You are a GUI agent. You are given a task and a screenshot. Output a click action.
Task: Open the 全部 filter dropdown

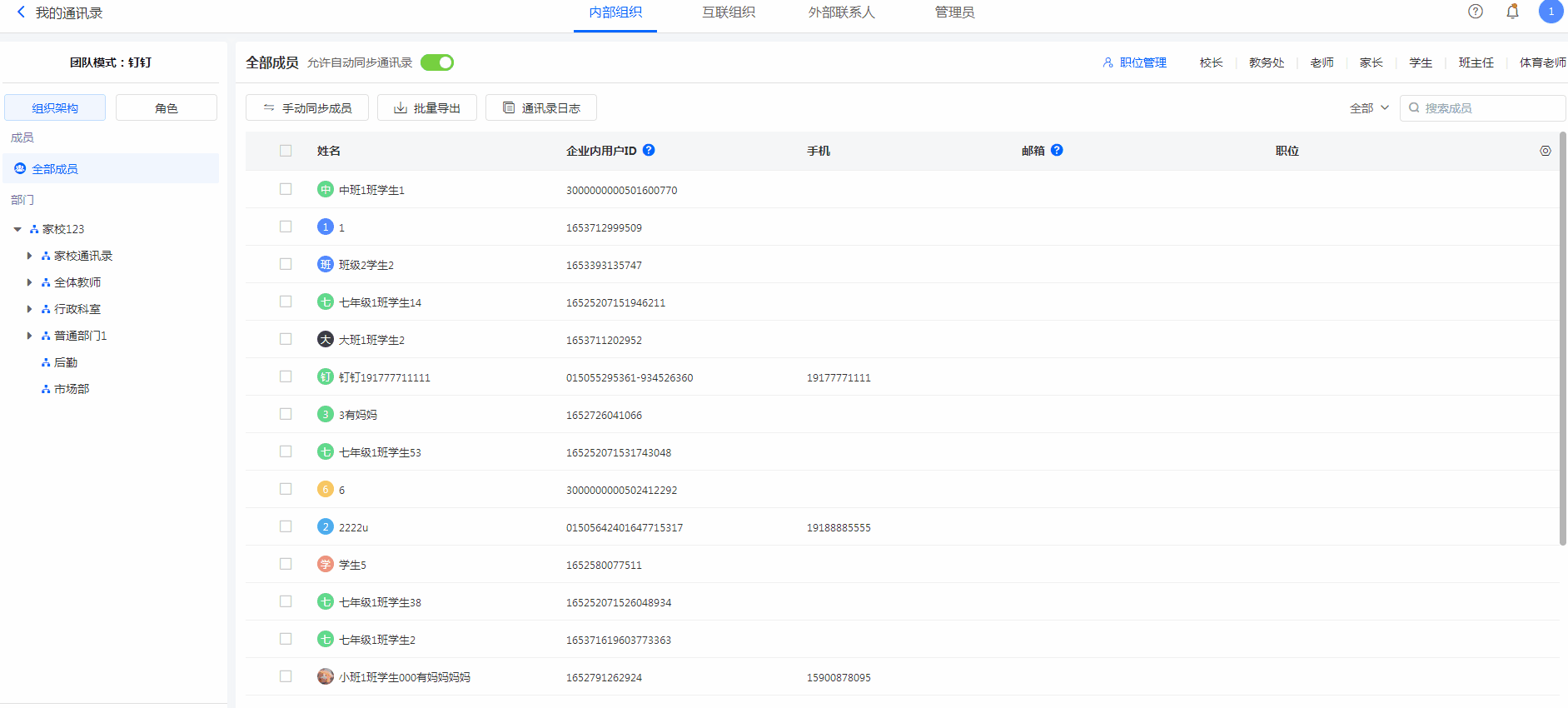[x=1368, y=108]
